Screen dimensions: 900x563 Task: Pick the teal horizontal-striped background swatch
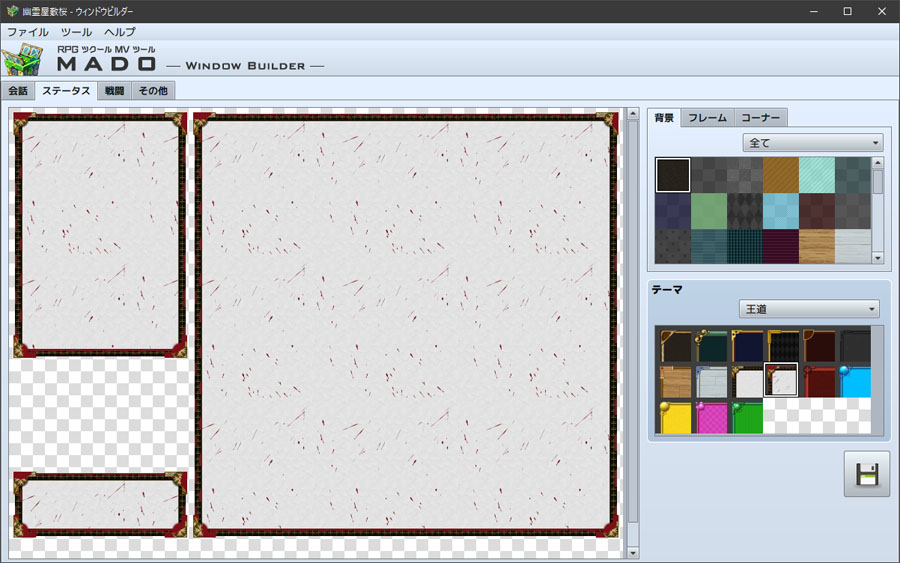pyautogui.click(x=709, y=247)
